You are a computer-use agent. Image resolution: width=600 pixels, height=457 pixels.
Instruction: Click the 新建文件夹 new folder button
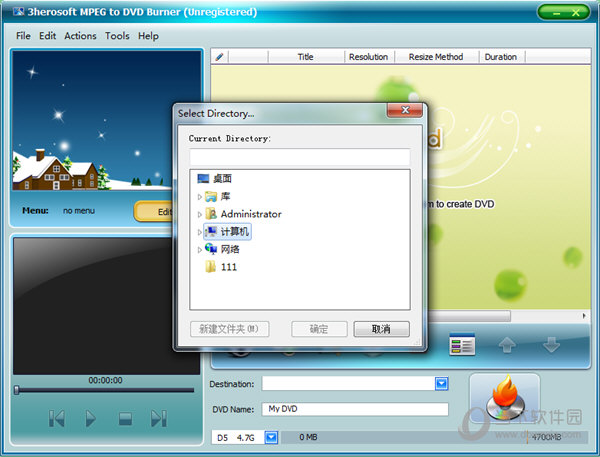pyautogui.click(x=230, y=329)
